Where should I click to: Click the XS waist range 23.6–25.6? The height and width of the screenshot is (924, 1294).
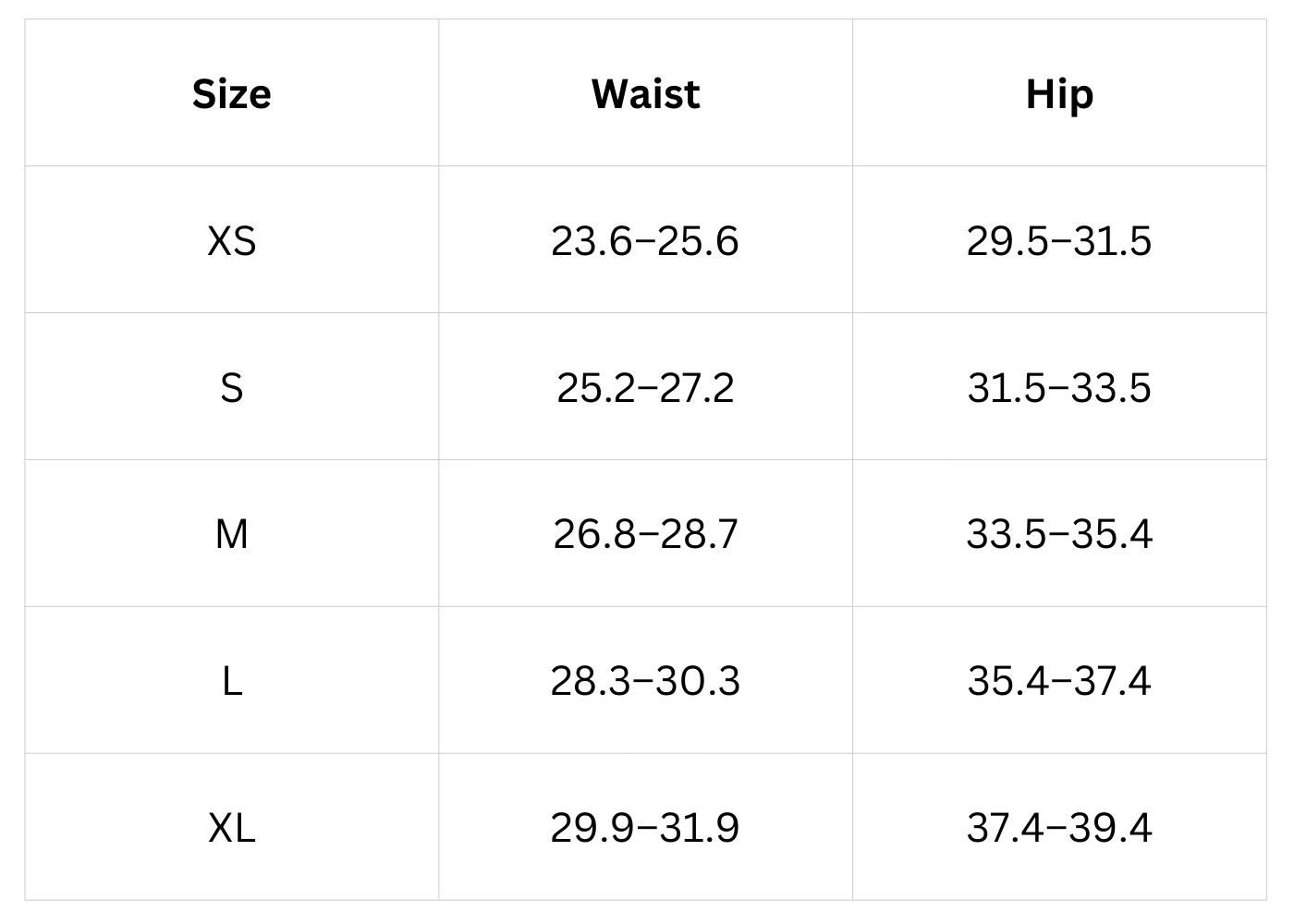pyautogui.click(x=645, y=241)
